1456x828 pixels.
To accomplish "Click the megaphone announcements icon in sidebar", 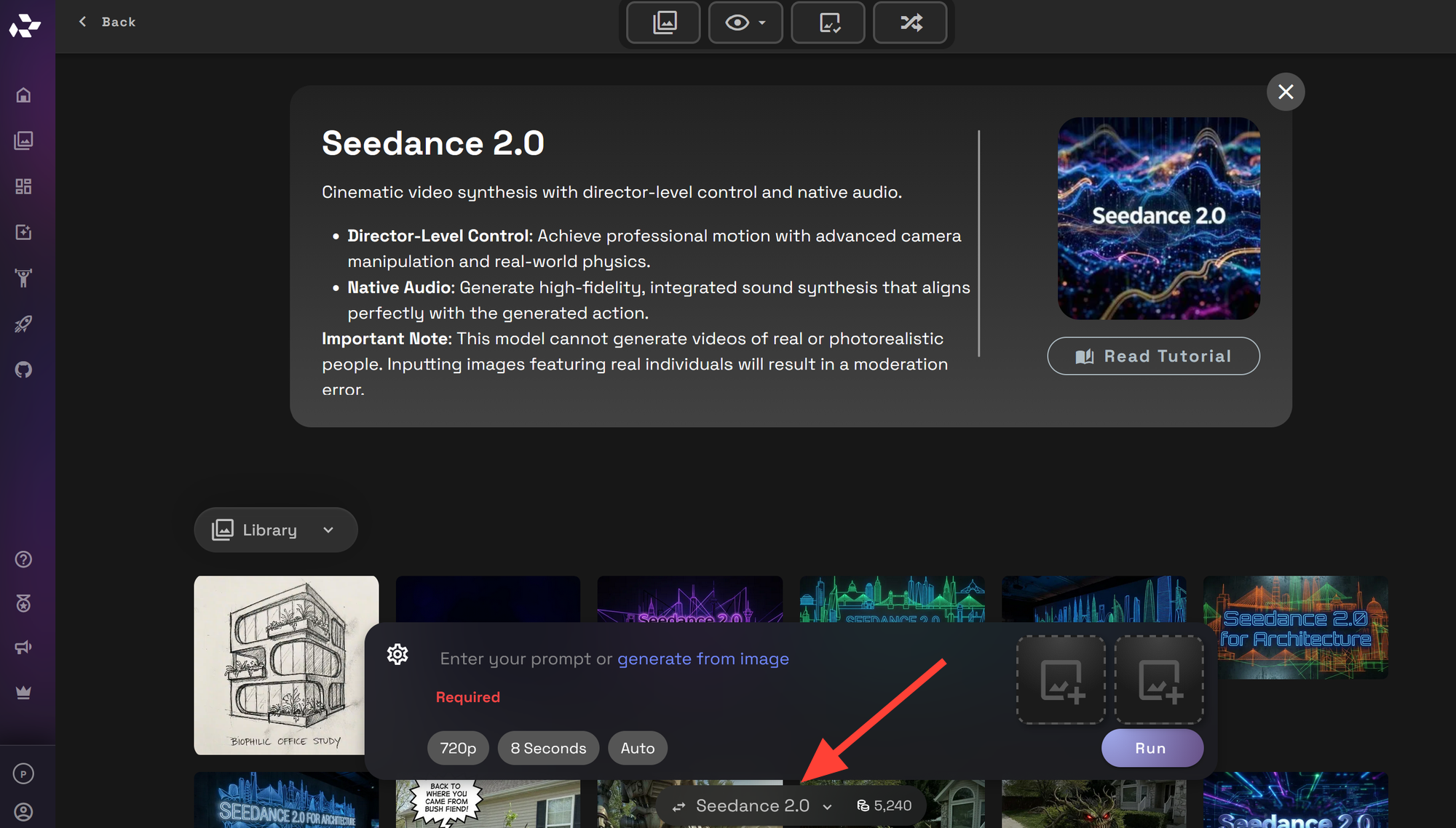I will [x=24, y=647].
